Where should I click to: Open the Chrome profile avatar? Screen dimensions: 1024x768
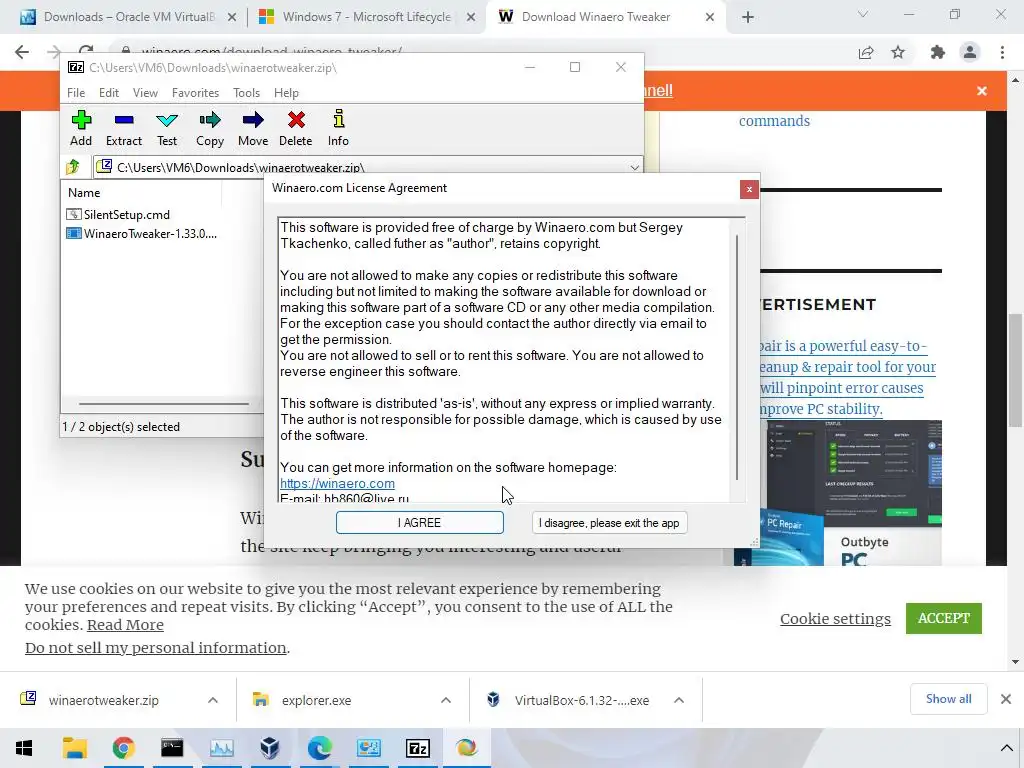(x=970, y=52)
